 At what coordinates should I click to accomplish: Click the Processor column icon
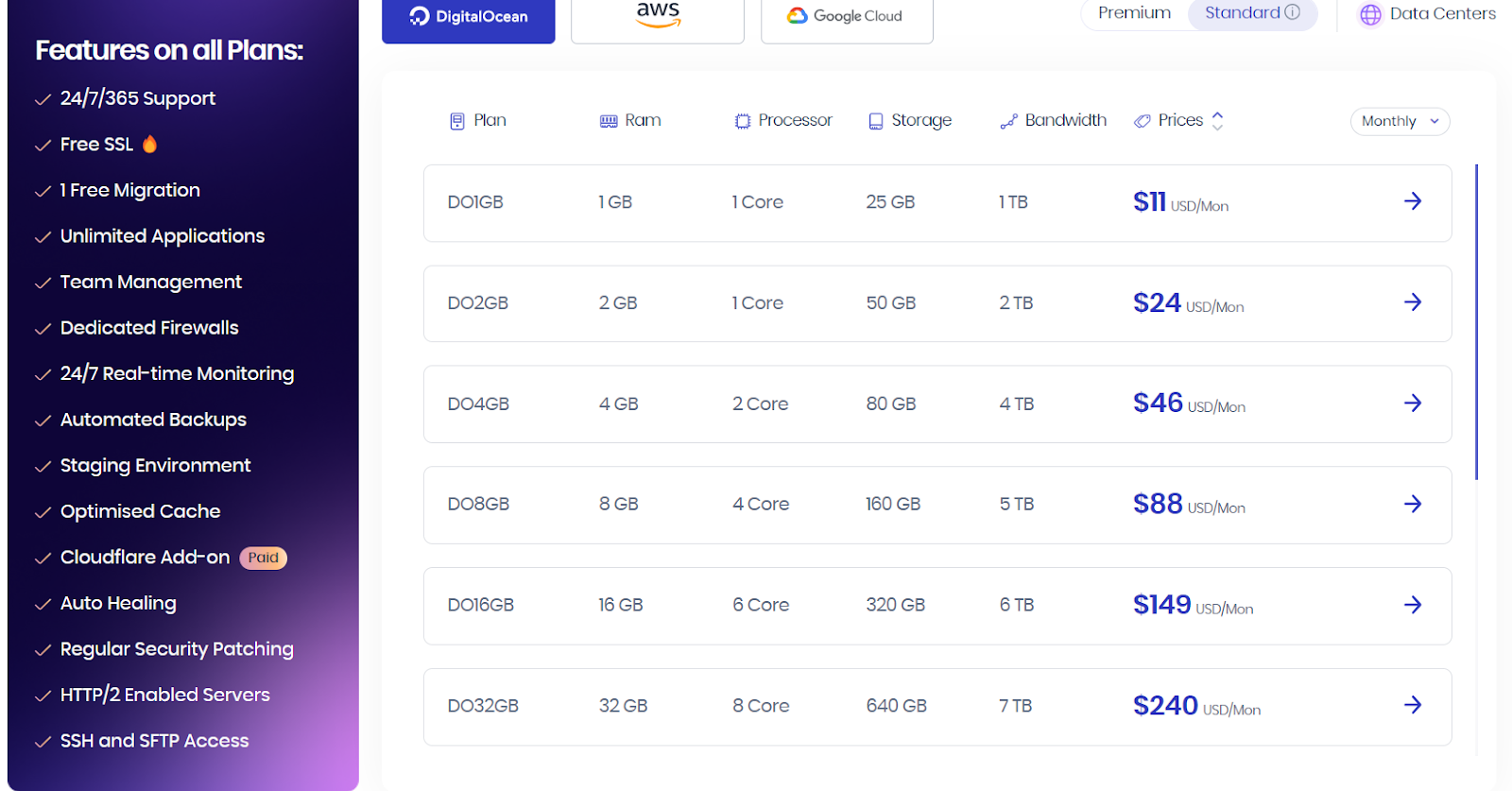pos(743,121)
